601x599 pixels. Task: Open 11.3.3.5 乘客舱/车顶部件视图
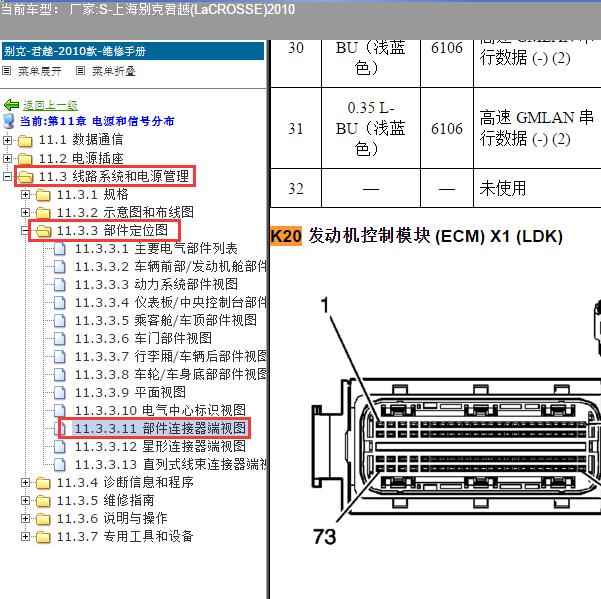click(x=166, y=320)
